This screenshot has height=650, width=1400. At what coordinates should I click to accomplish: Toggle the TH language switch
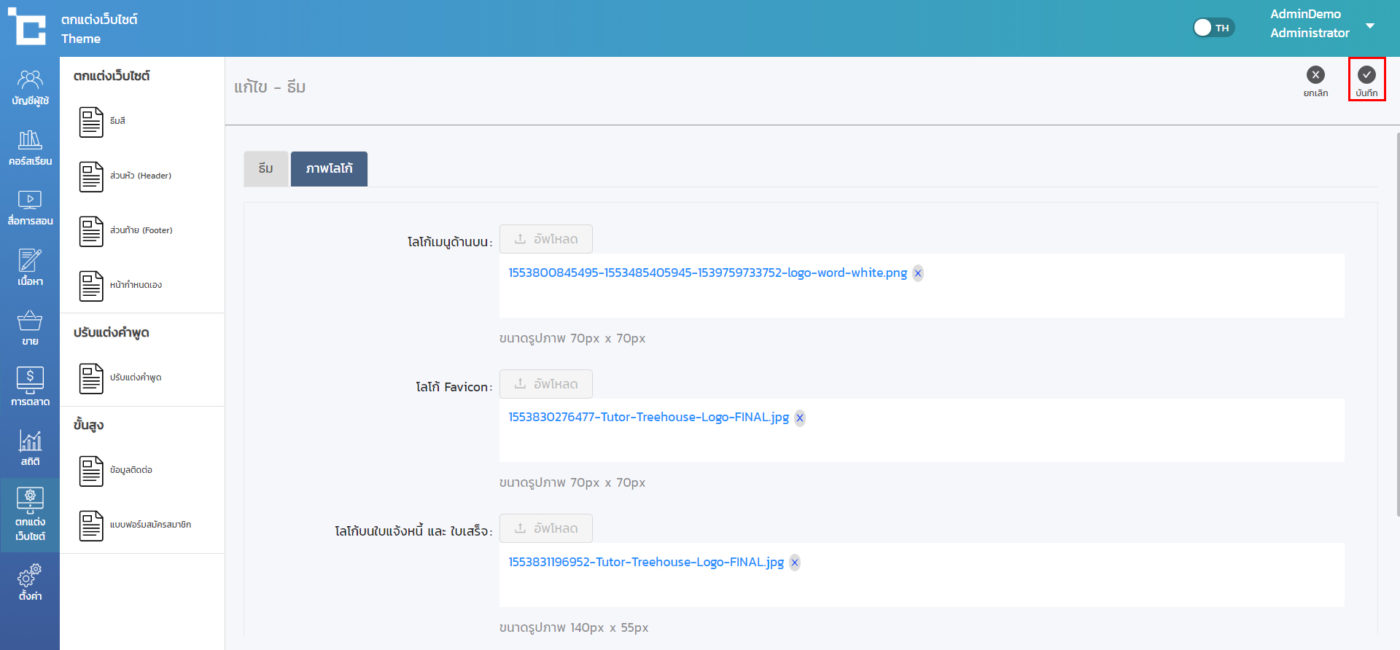click(1214, 28)
